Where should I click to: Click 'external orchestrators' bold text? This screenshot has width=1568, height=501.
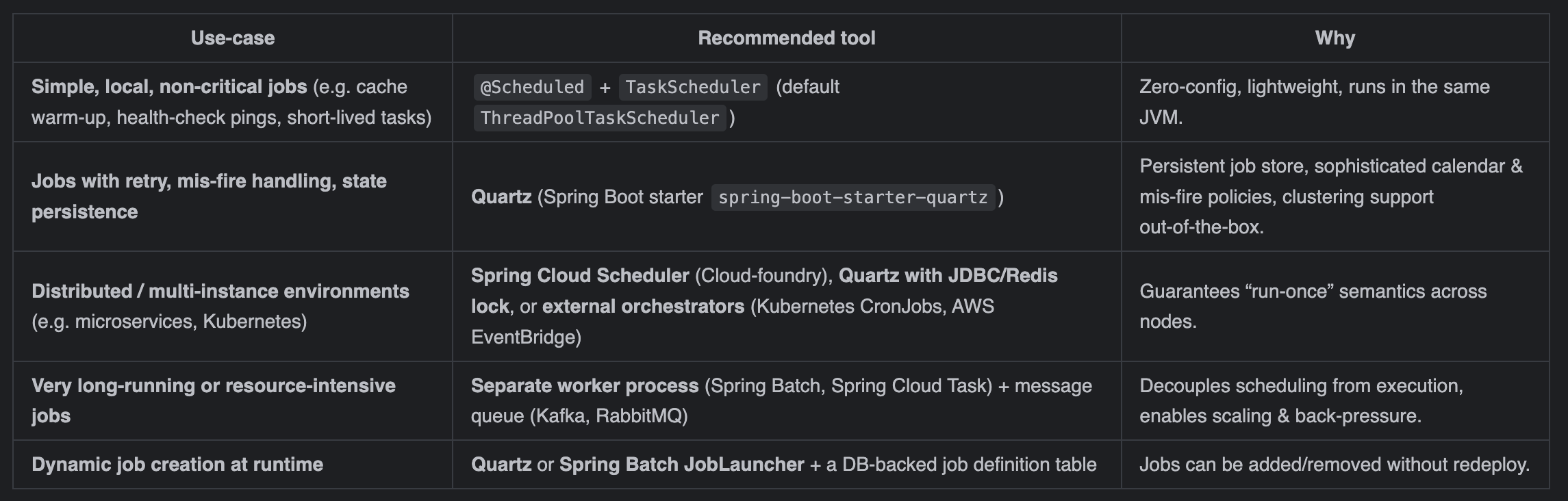point(643,307)
